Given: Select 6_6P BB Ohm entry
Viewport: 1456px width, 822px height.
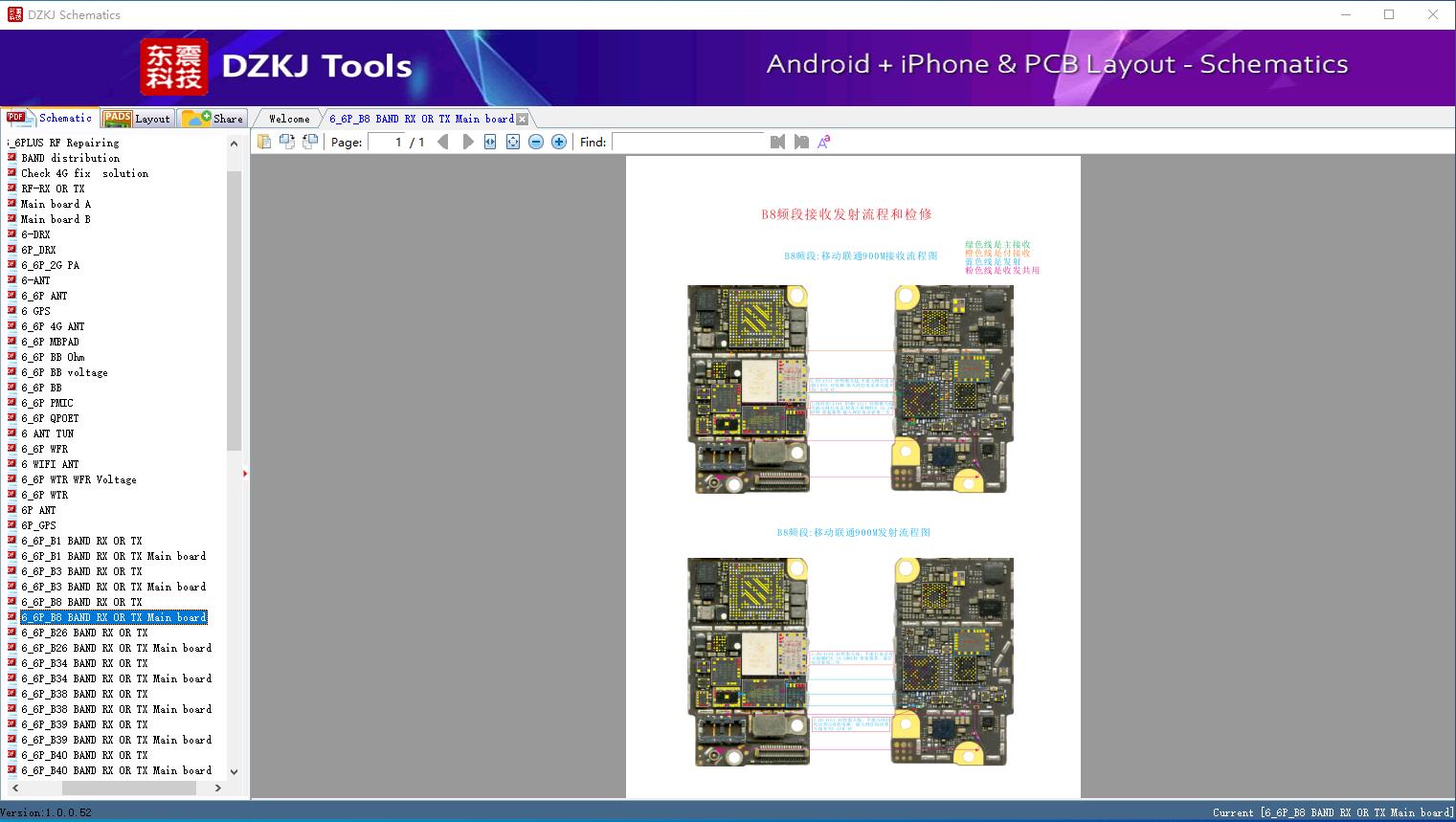Looking at the screenshot, I should [53, 357].
